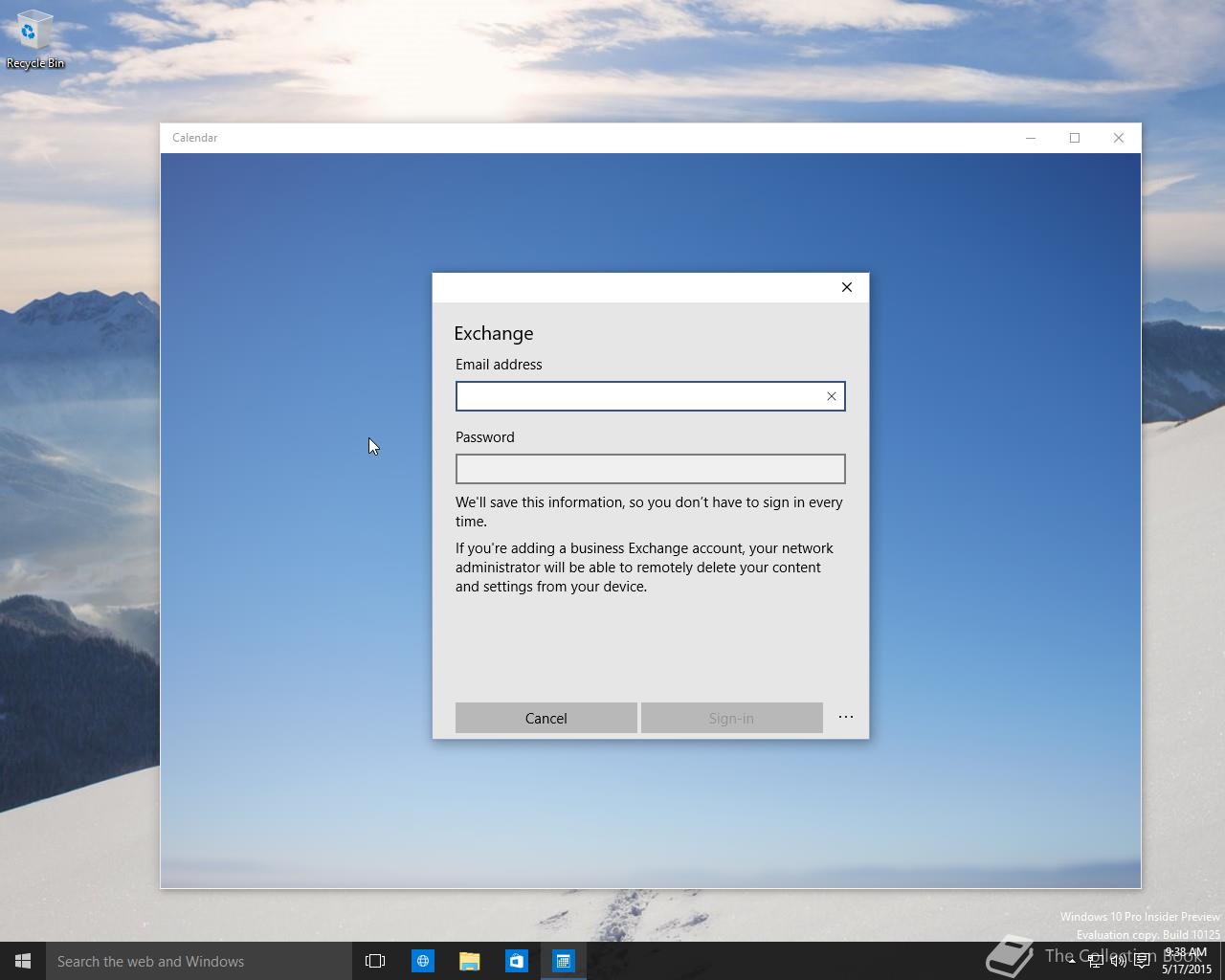Open the Store app on taskbar
Image resolution: width=1225 pixels, height=980 pixels.
pos(516,961)
